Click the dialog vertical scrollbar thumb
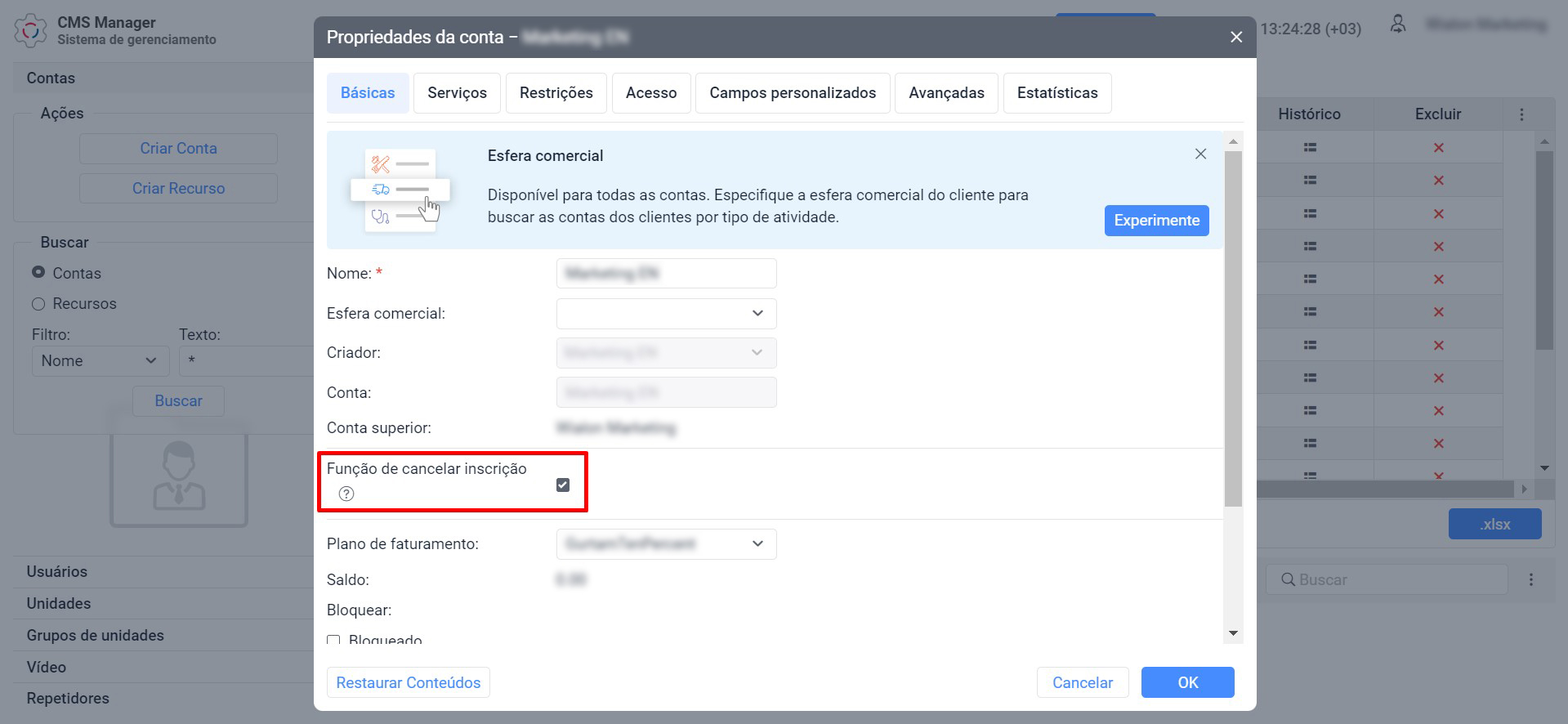 [1233, 327]
